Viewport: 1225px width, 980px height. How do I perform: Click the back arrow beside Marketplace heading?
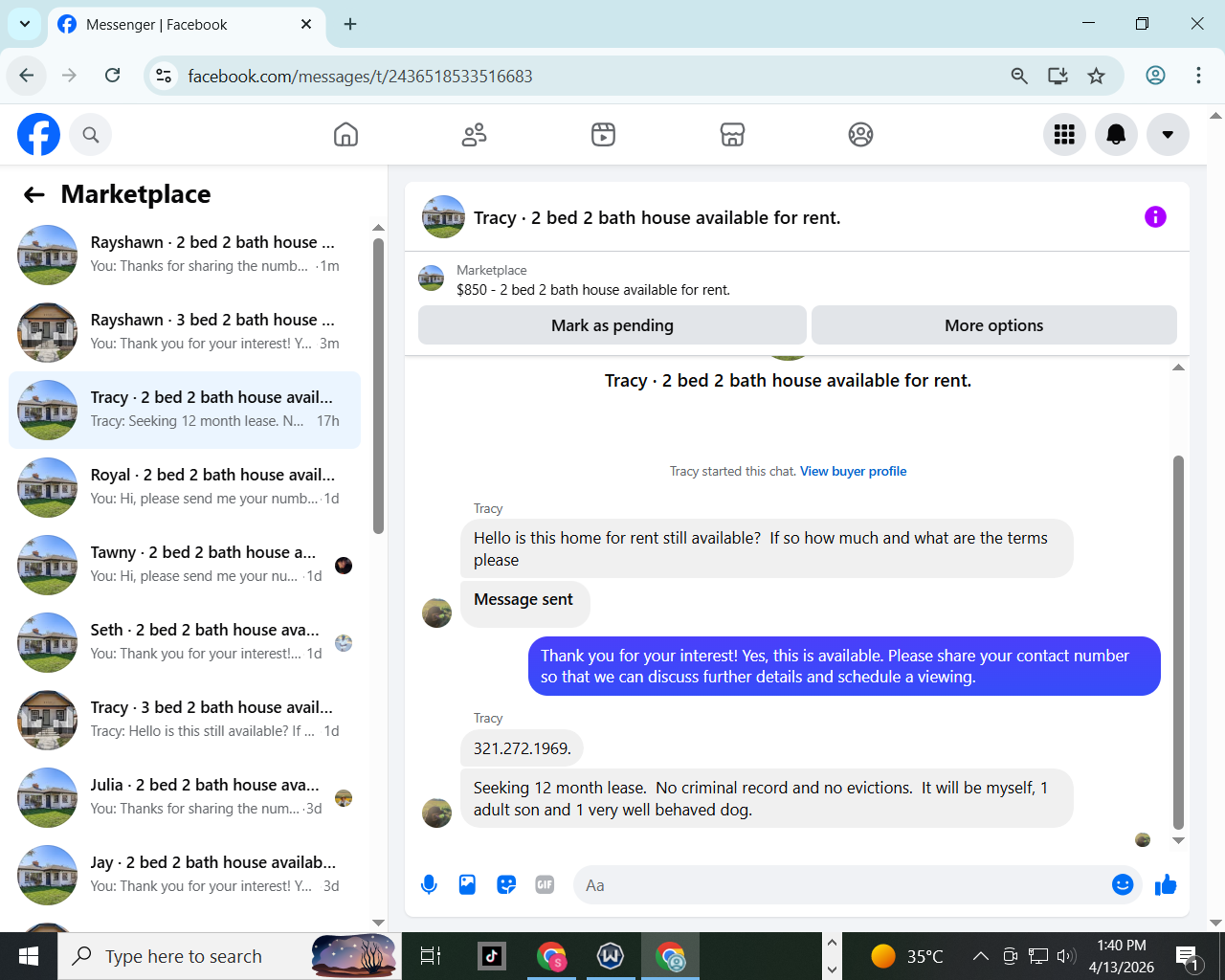pos(34,195)
